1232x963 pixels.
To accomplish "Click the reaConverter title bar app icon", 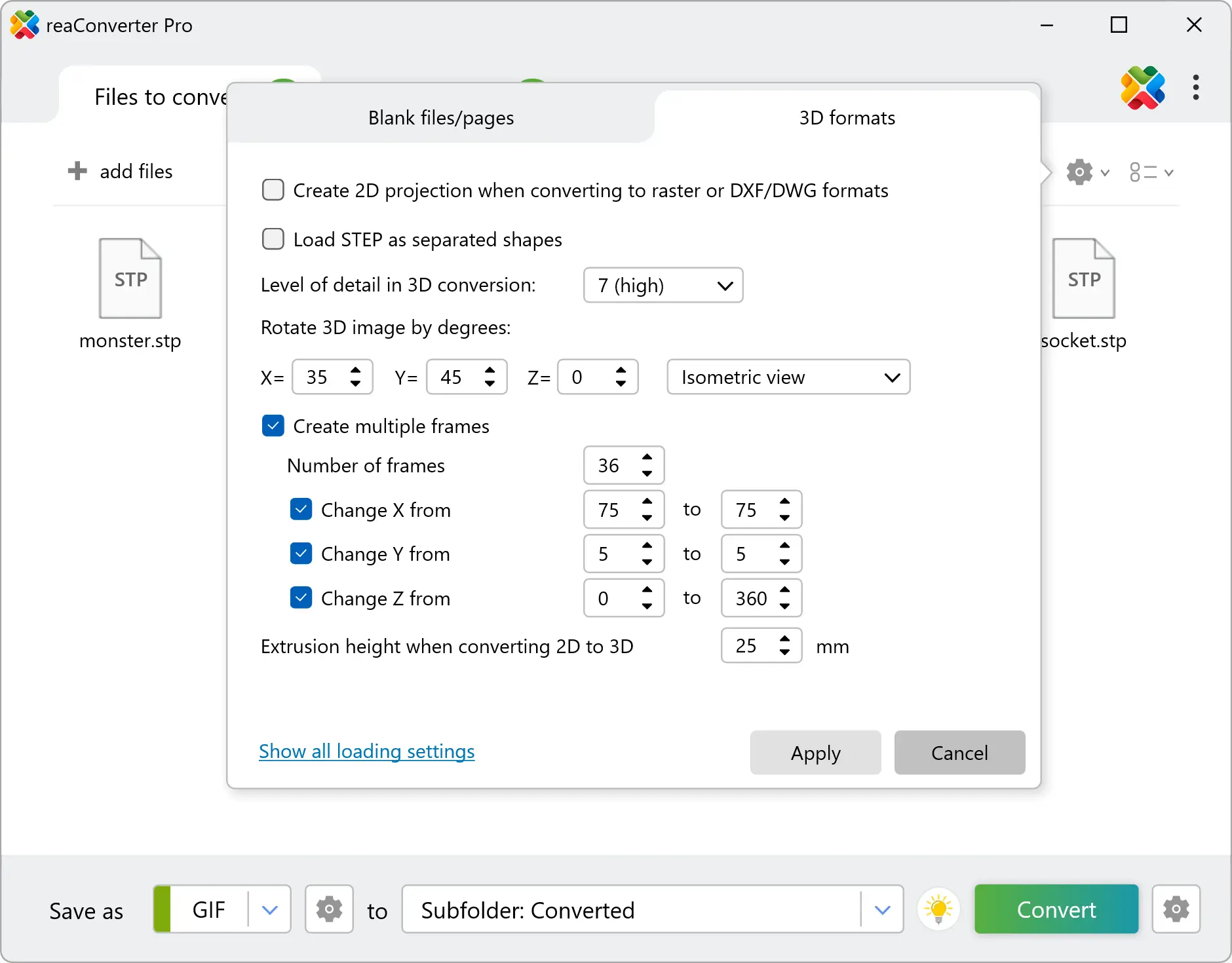I will pos(25,25).
